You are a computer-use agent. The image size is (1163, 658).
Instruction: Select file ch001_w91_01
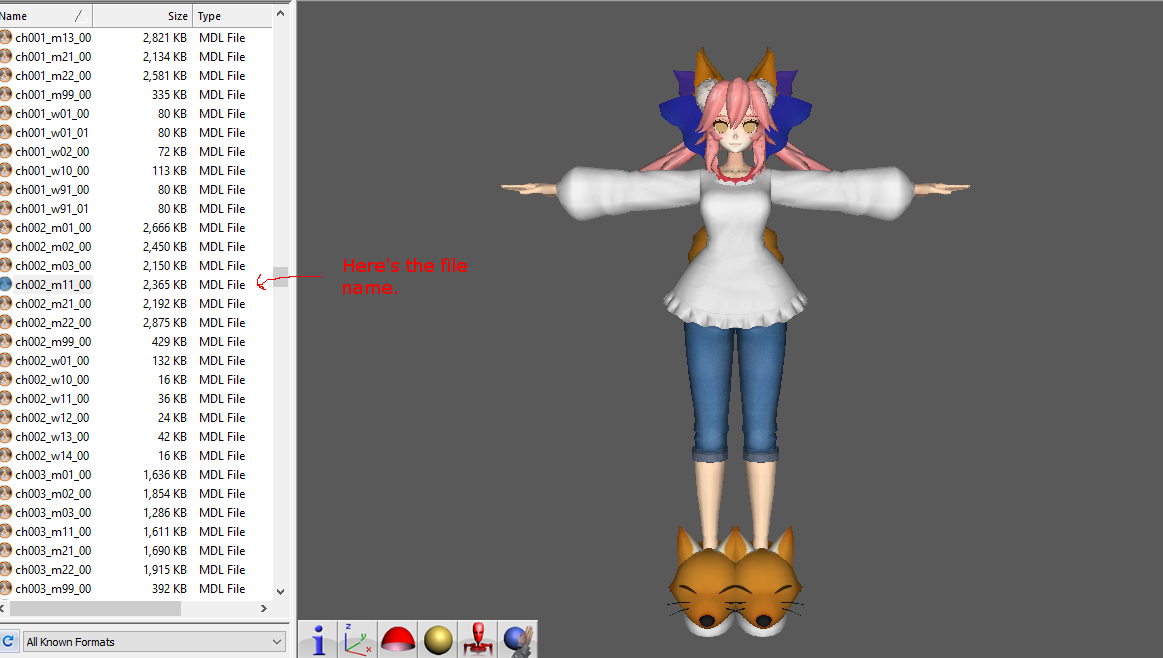[52, 208]
